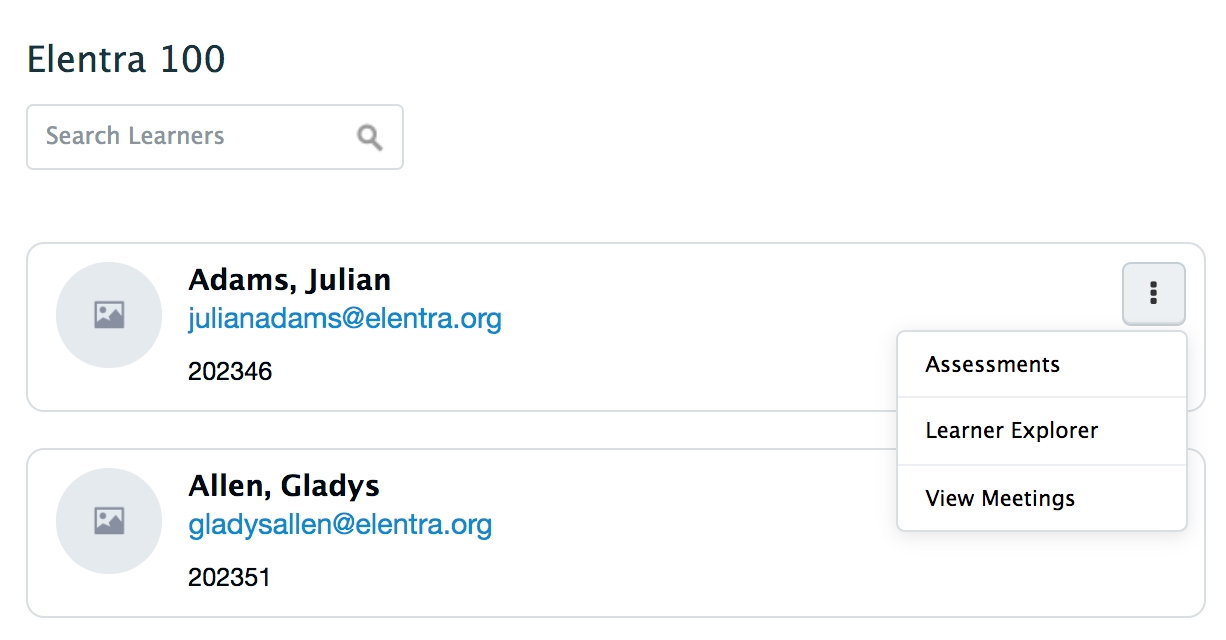Select Assessments from the dropdown menu
The image size is (1226, 640).
point(992,364)
